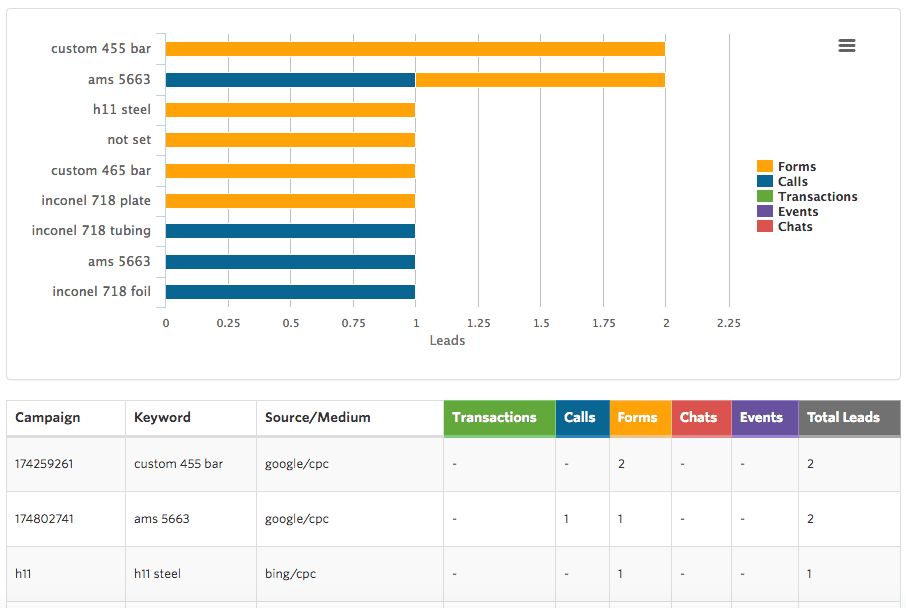
Task: Sort by the purple Events column header
Action: click(765, 418)
